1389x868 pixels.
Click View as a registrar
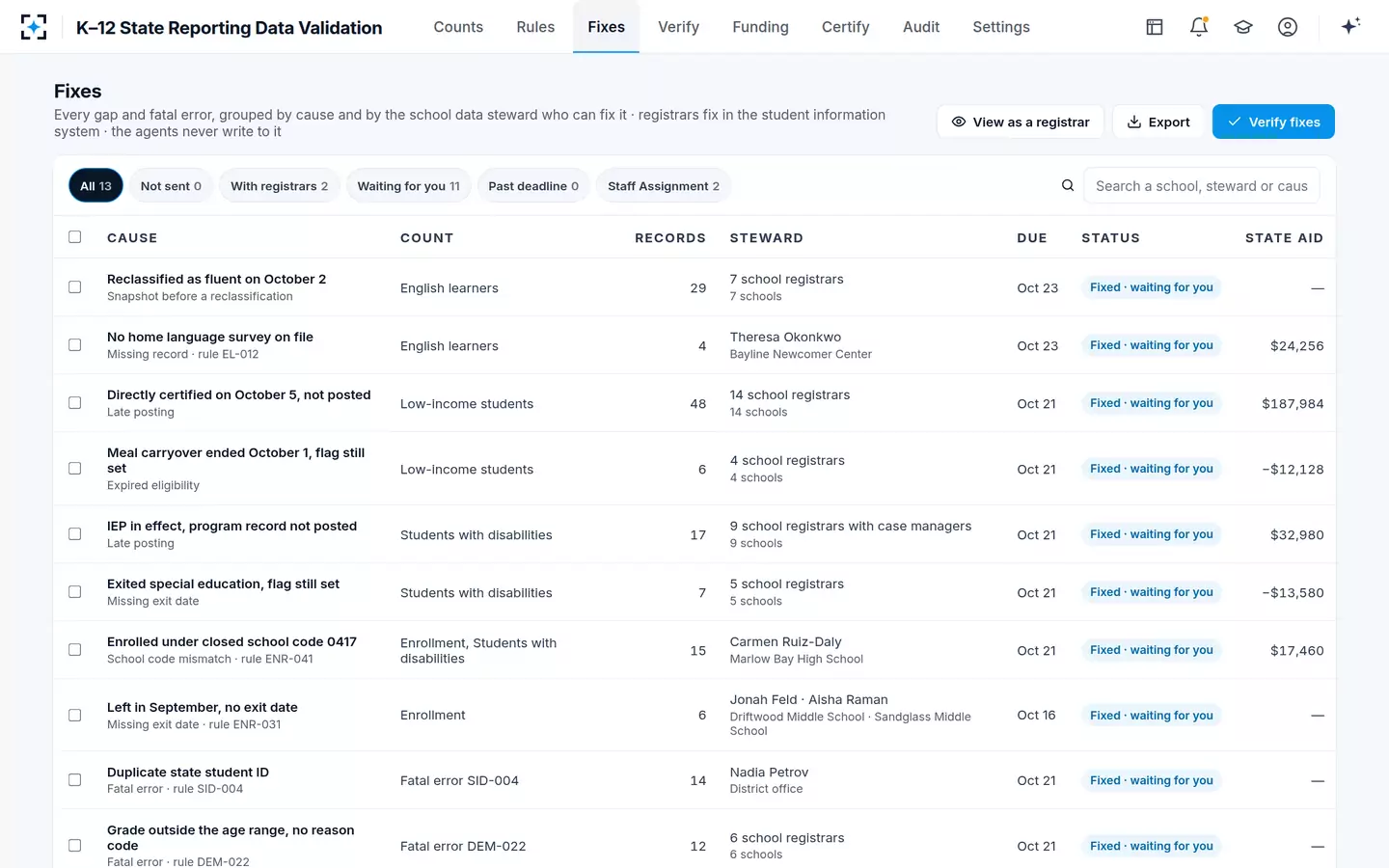[x=1021, y=122]
